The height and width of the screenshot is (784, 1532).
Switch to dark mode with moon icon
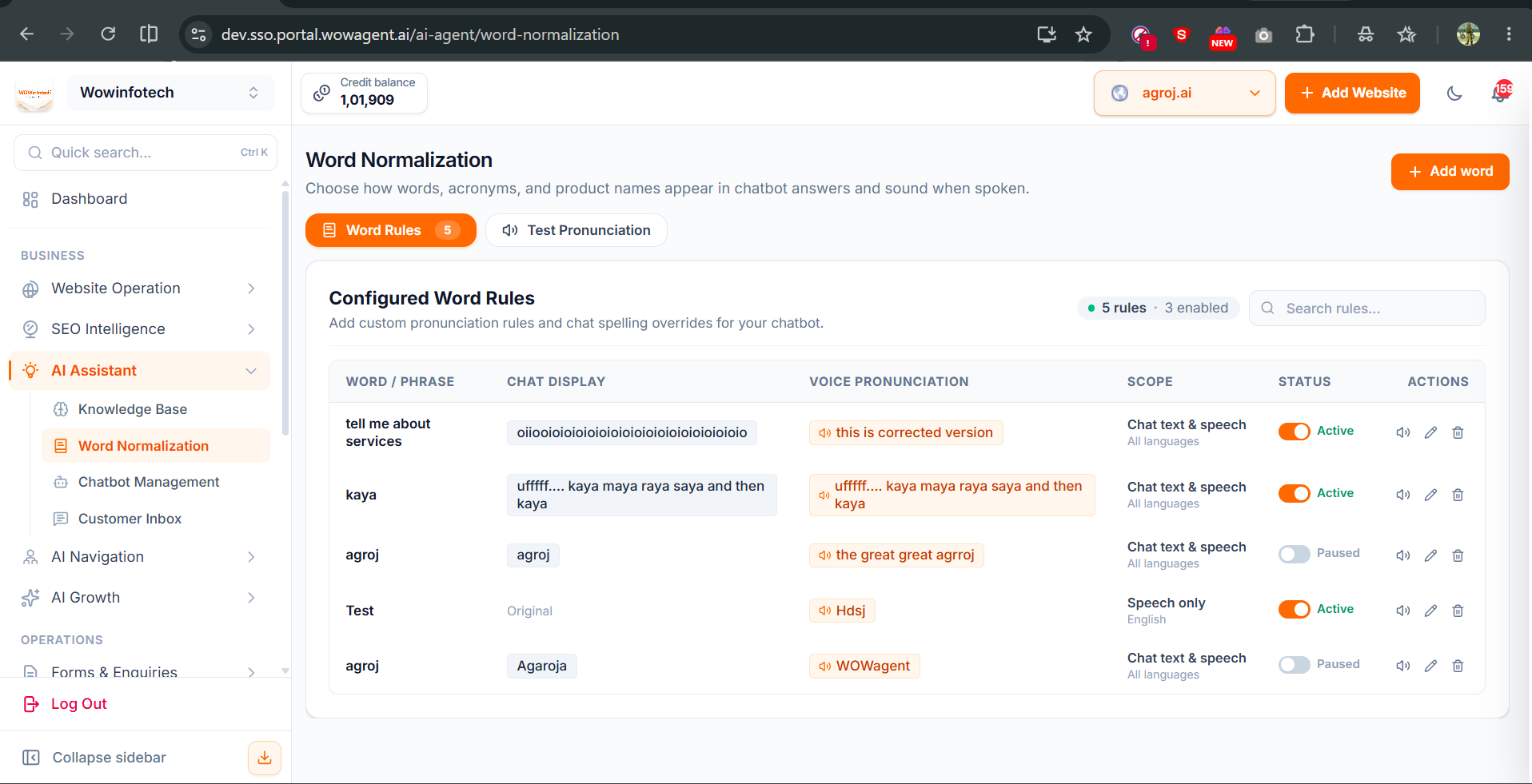click(1454, 94)
